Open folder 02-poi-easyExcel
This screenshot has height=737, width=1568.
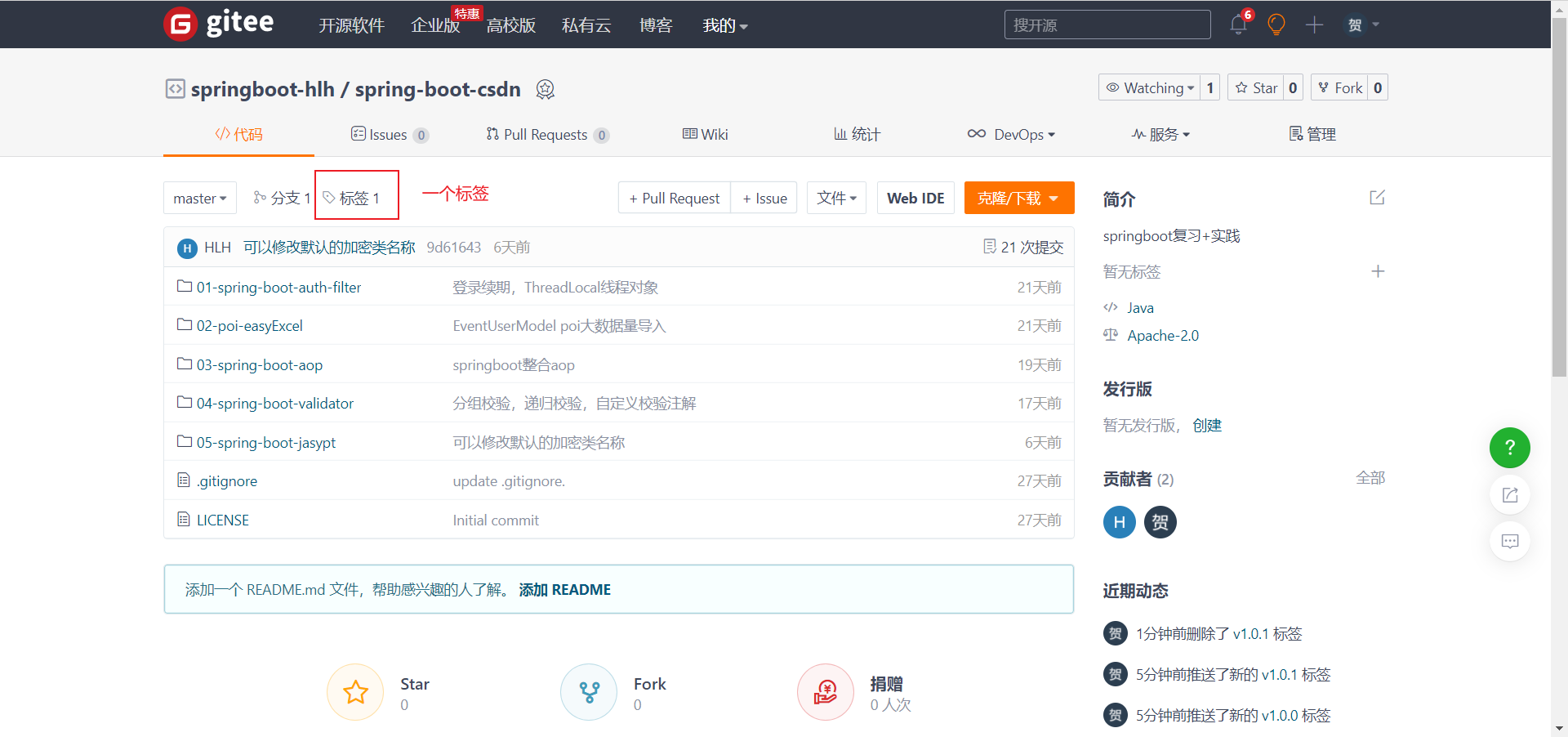pyautogui.click(x=249, y=326)
